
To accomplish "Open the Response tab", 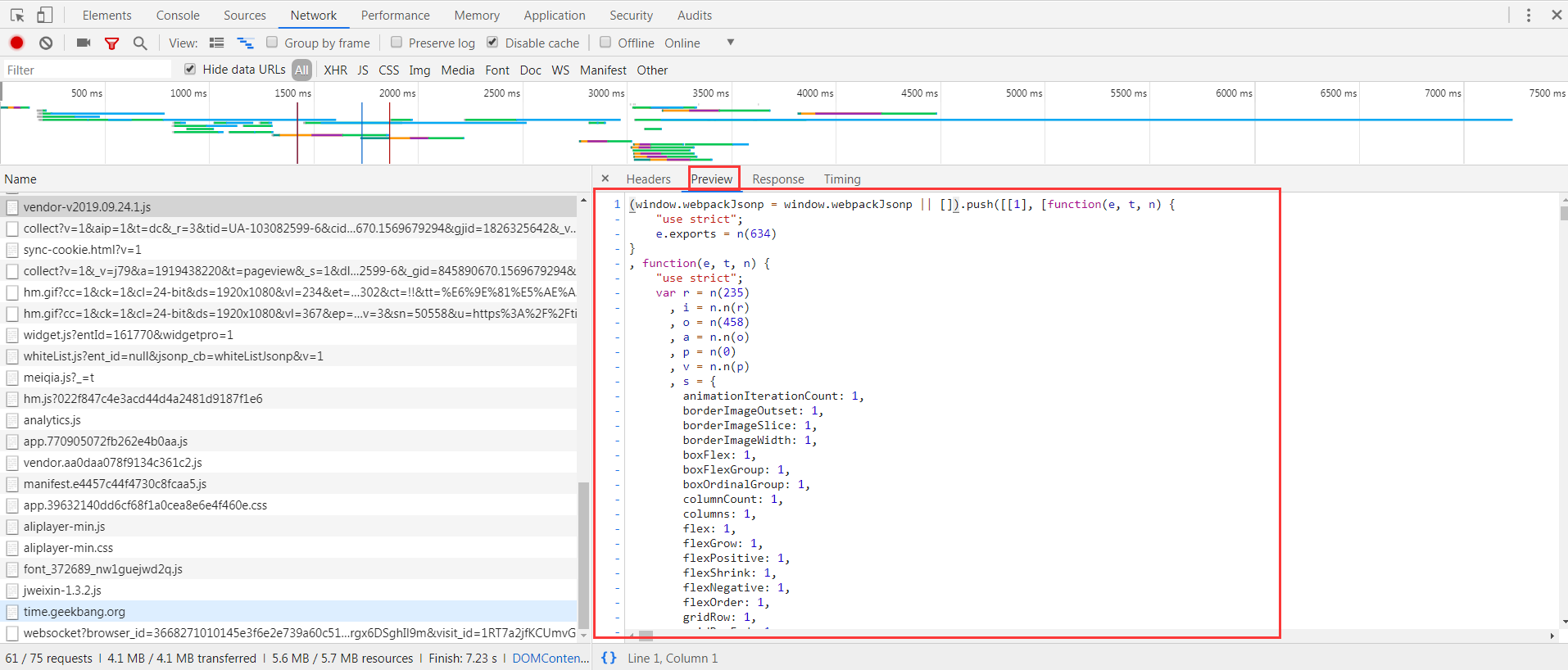I will [x=778, y=179].
